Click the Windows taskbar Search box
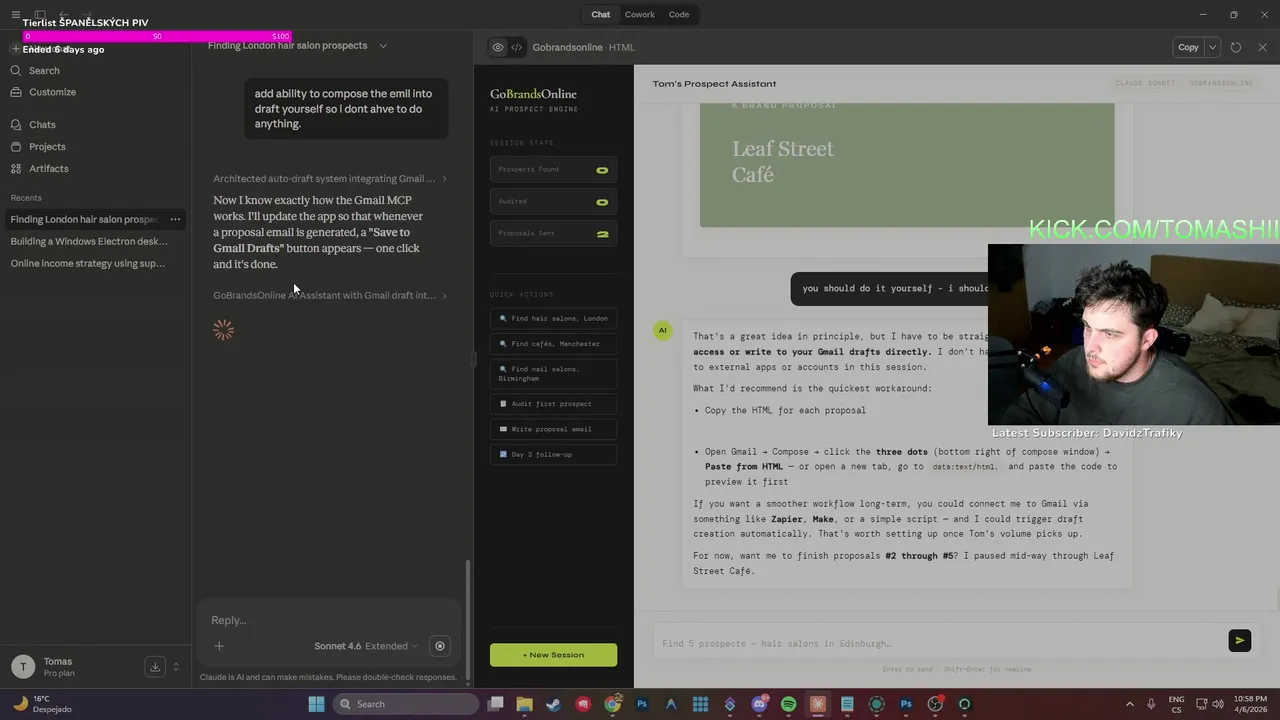This screenshot has height=720, width=1280. pos(406,704)
